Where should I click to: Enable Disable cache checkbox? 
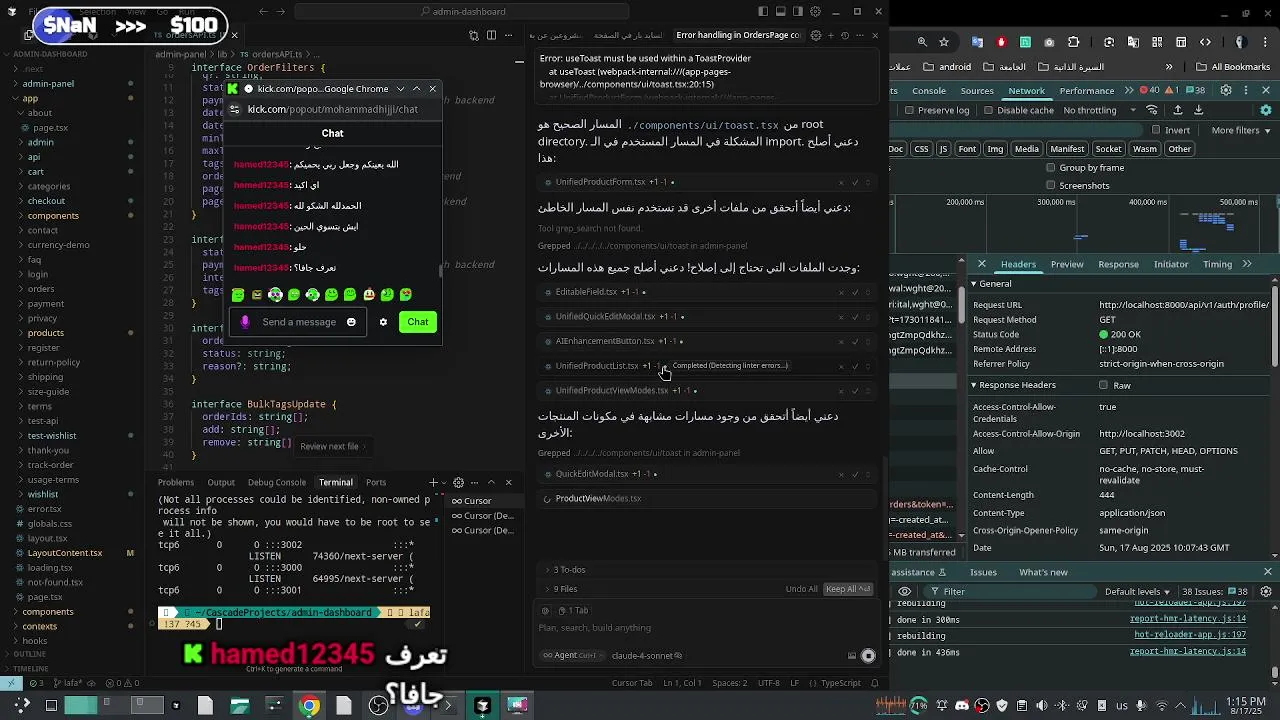point(988,110)
